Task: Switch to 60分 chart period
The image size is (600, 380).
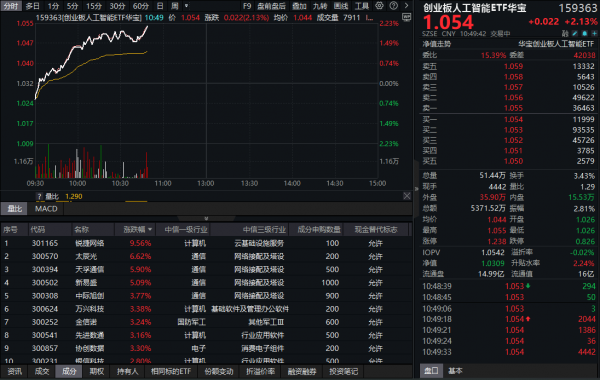Action: coord(140,6)
